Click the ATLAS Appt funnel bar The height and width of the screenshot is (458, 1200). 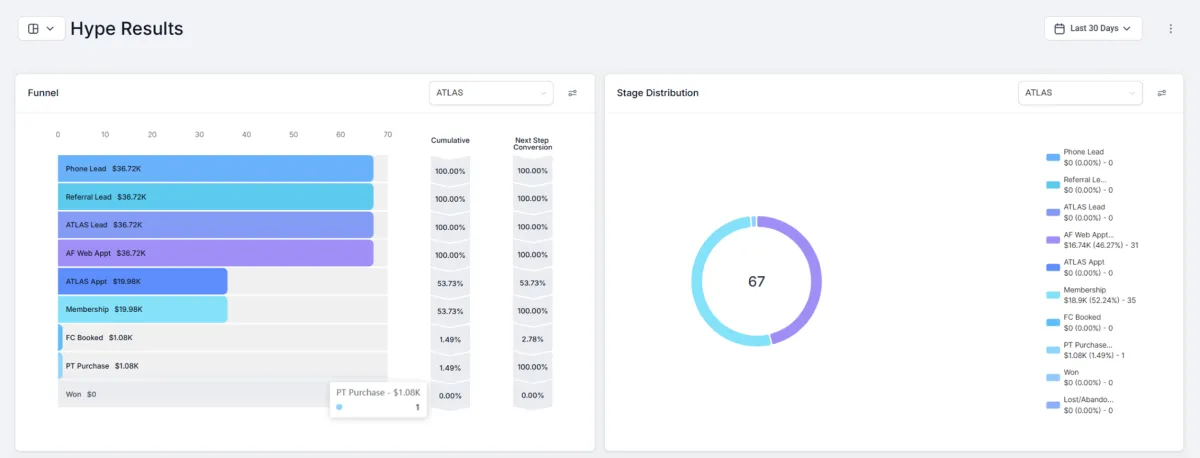(x=143, y=281)
